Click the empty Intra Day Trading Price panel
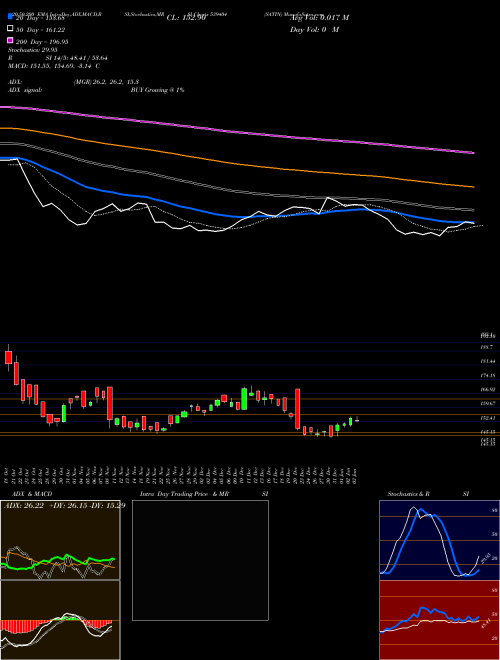The height and width of the screenshot is (660, 500). tap(200, 560)
